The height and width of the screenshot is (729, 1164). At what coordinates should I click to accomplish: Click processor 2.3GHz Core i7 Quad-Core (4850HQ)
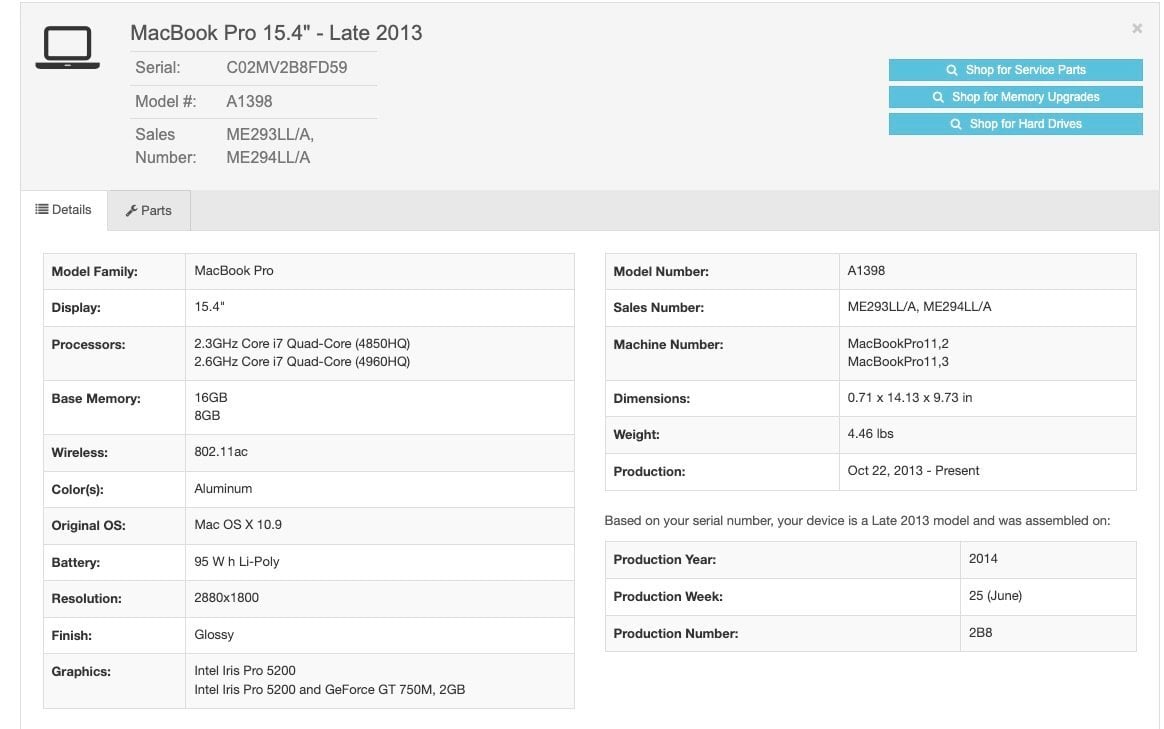(x=302, y=344)
